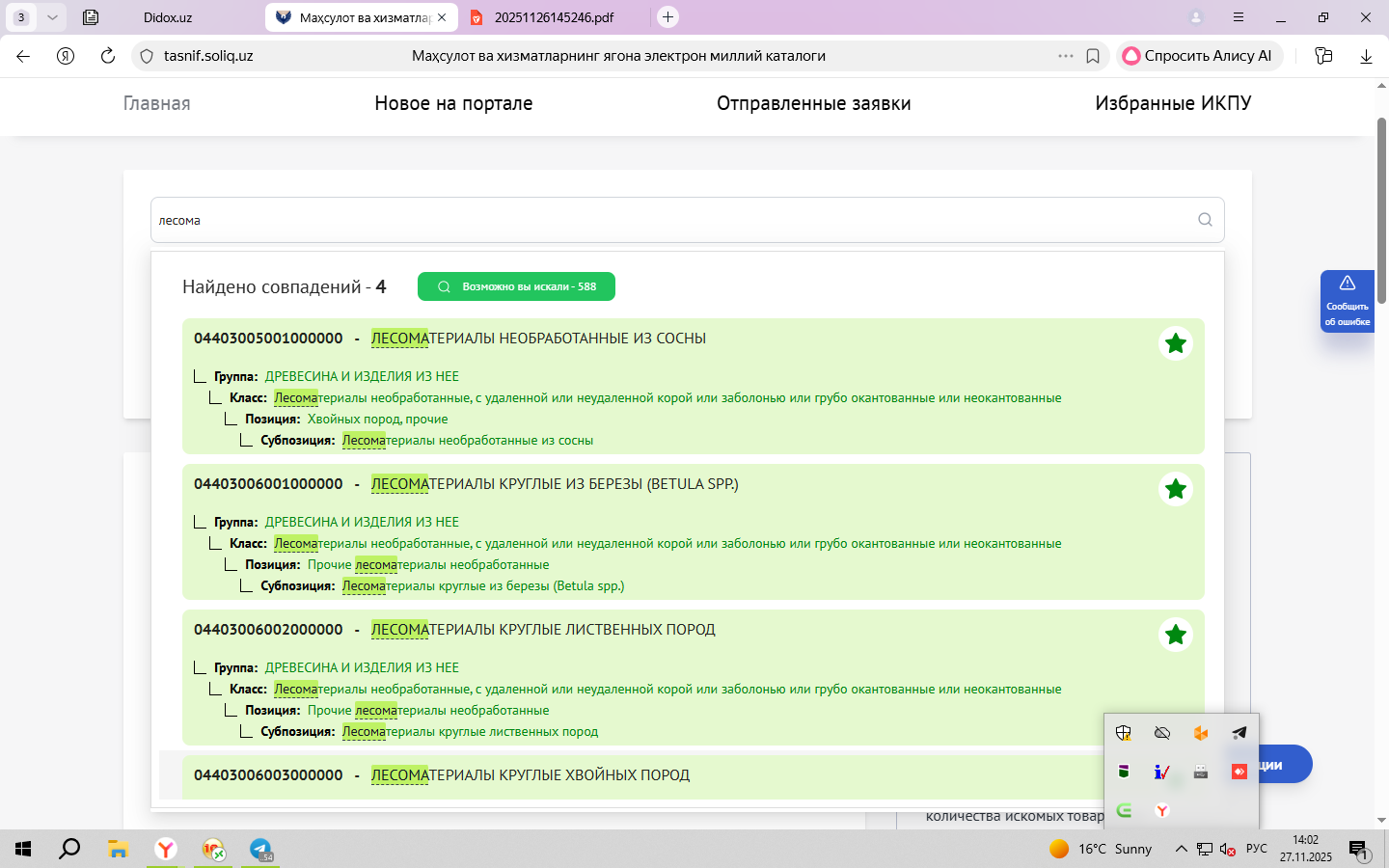Open 'Новое на портале' section
1389x868 pixels.
click(453, 103)
